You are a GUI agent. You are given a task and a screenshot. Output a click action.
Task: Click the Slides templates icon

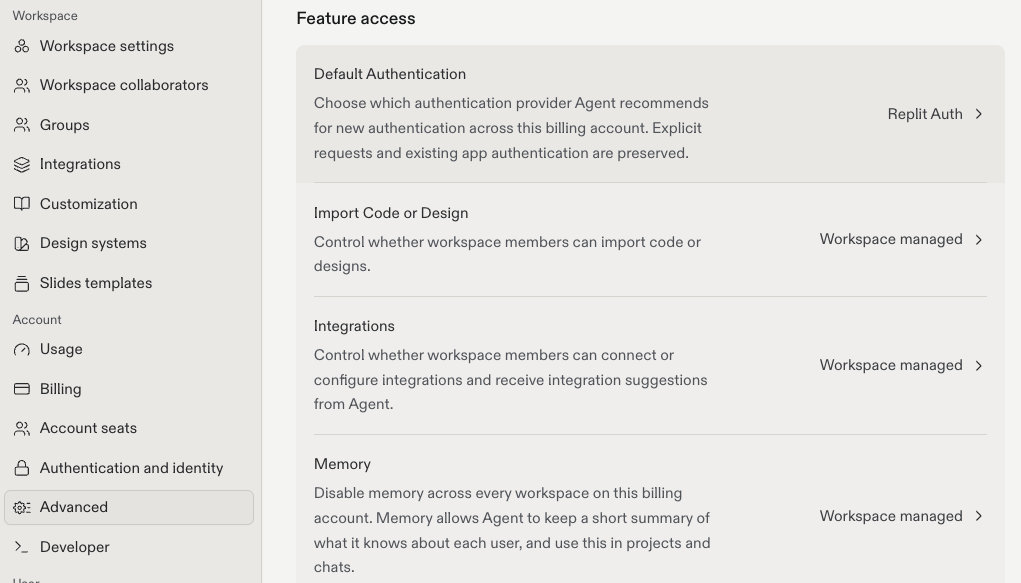point(21,283)
